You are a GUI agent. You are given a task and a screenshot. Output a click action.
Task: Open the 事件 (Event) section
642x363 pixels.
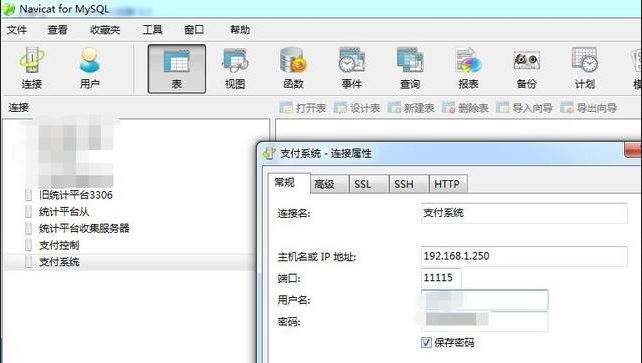[352, 69]
